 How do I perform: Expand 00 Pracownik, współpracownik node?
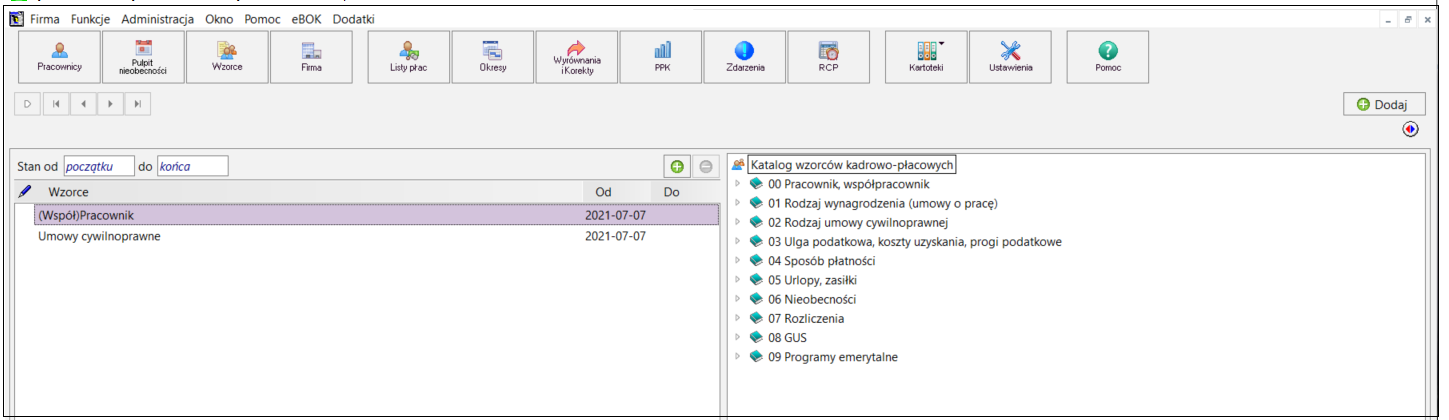737,184
